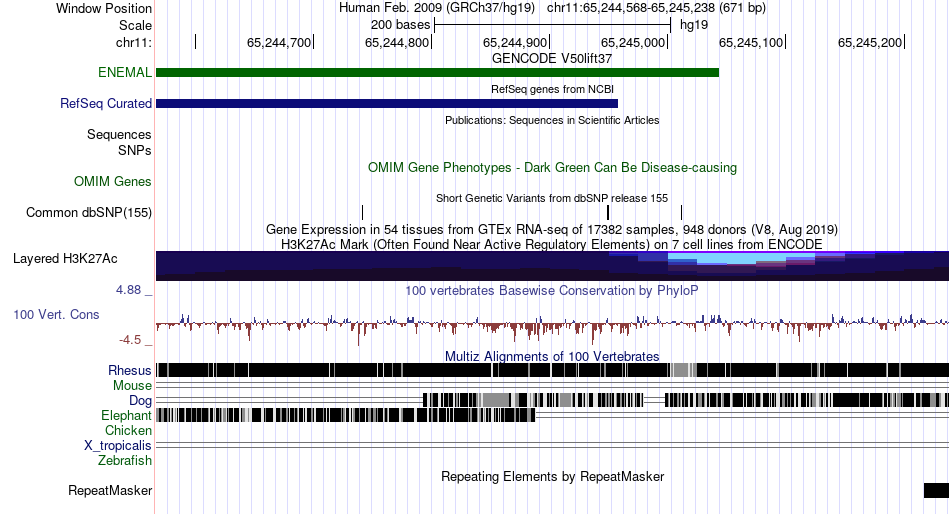This screenshot has height=514, width=950.
Task: Click the 200 bases scale bar
Action: (553, 25)
